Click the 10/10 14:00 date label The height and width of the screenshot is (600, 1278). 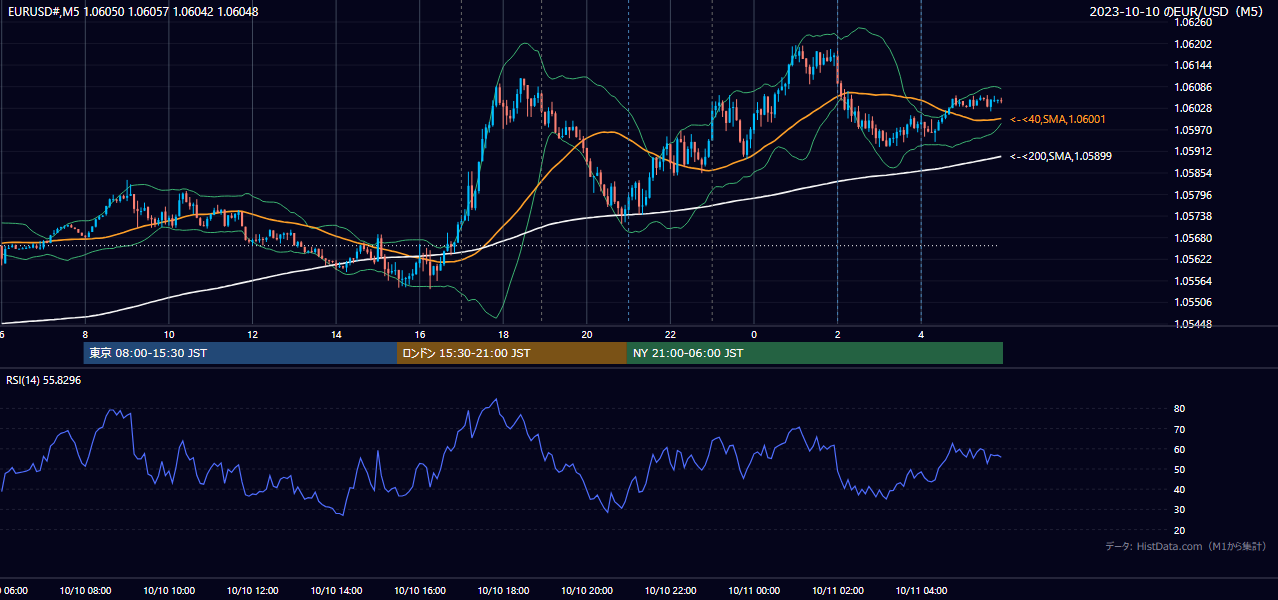(336, 591)
